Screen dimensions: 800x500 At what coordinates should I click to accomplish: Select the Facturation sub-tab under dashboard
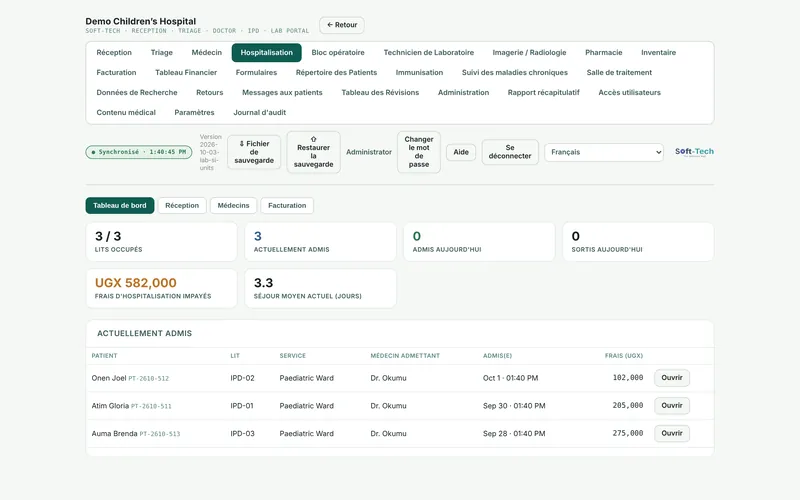pos(287,206)
